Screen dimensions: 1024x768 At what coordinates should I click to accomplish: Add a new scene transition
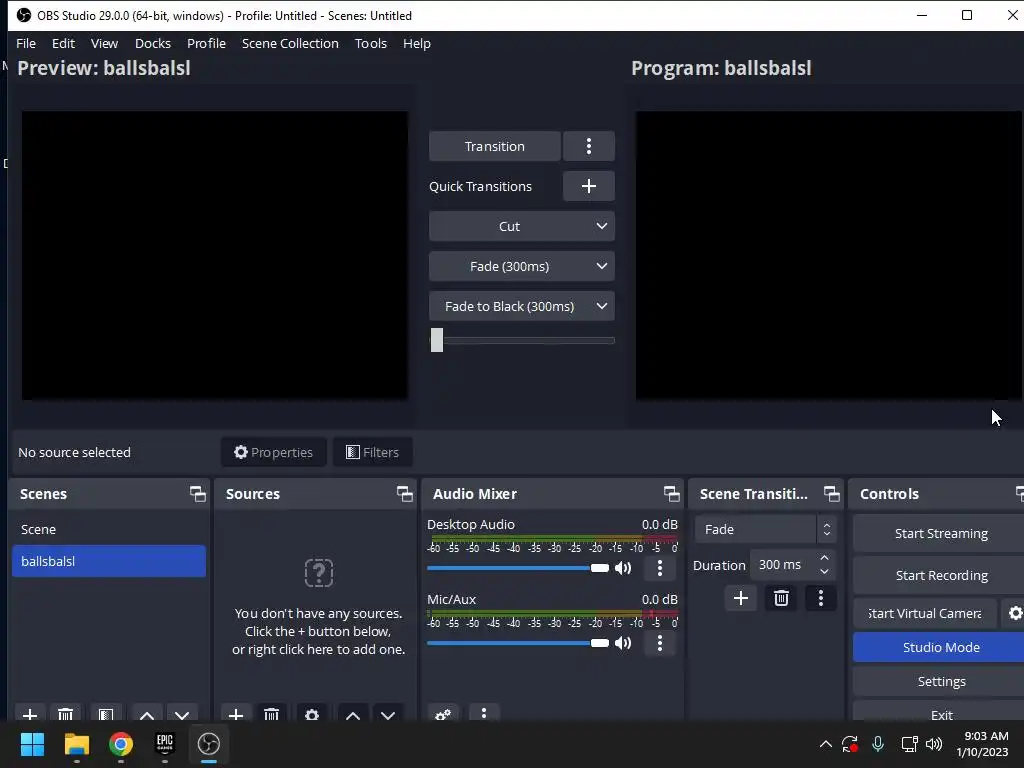(741, 598)
